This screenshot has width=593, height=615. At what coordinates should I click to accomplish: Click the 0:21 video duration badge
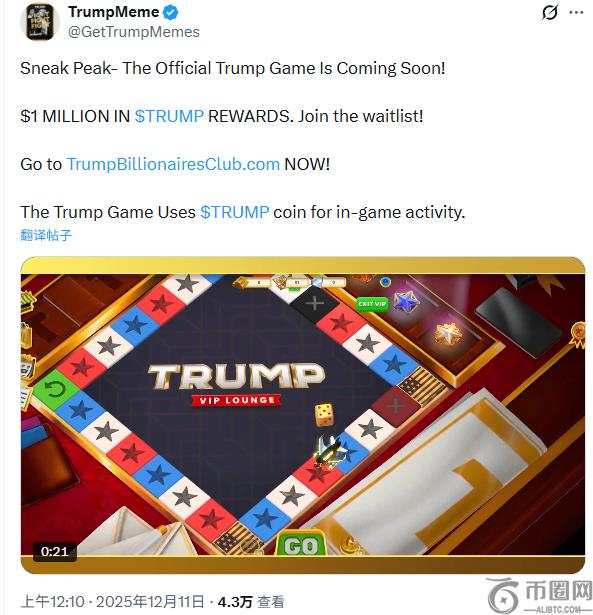(x=54, y=551)
